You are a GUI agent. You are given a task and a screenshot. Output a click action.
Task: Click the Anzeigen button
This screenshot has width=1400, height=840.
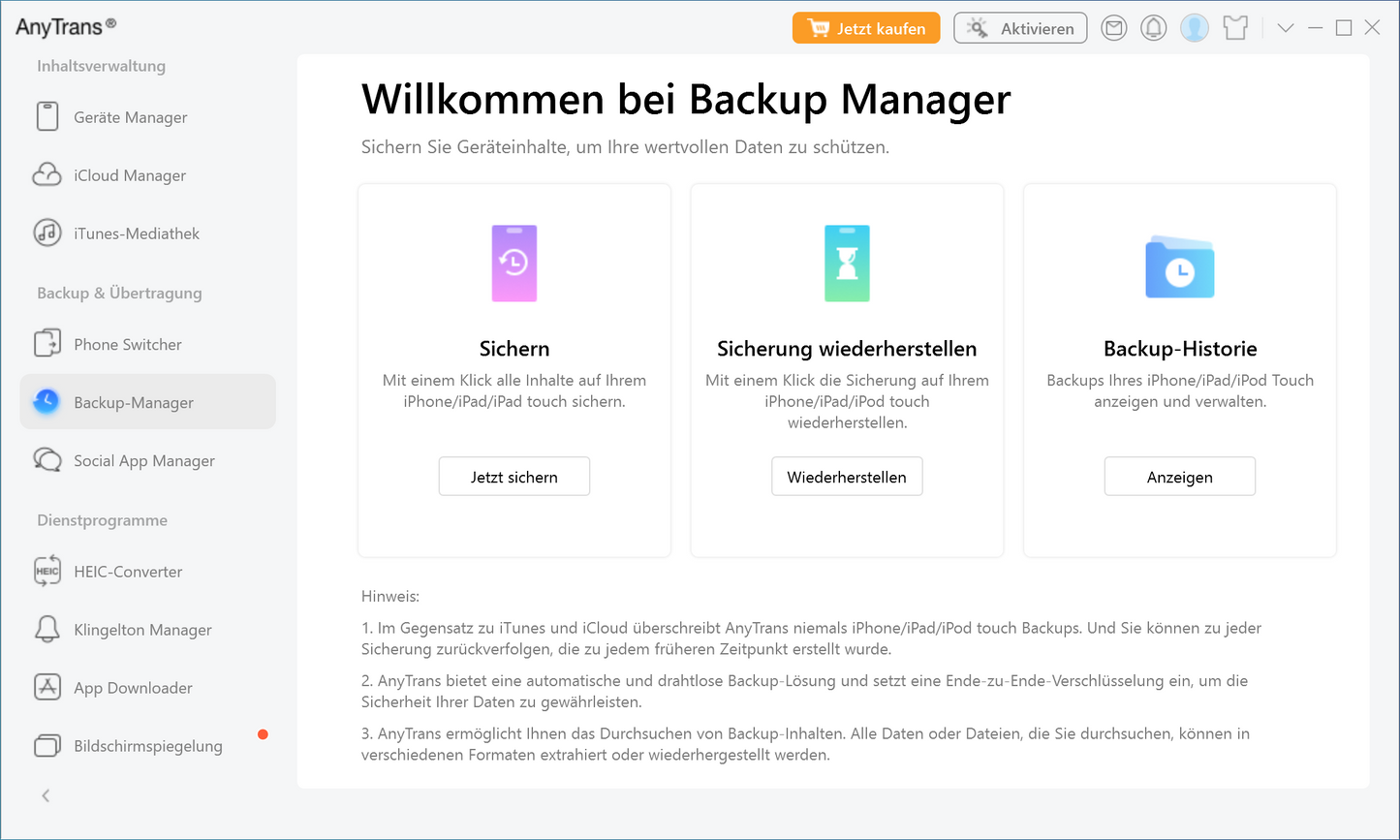coord(1179,477)
